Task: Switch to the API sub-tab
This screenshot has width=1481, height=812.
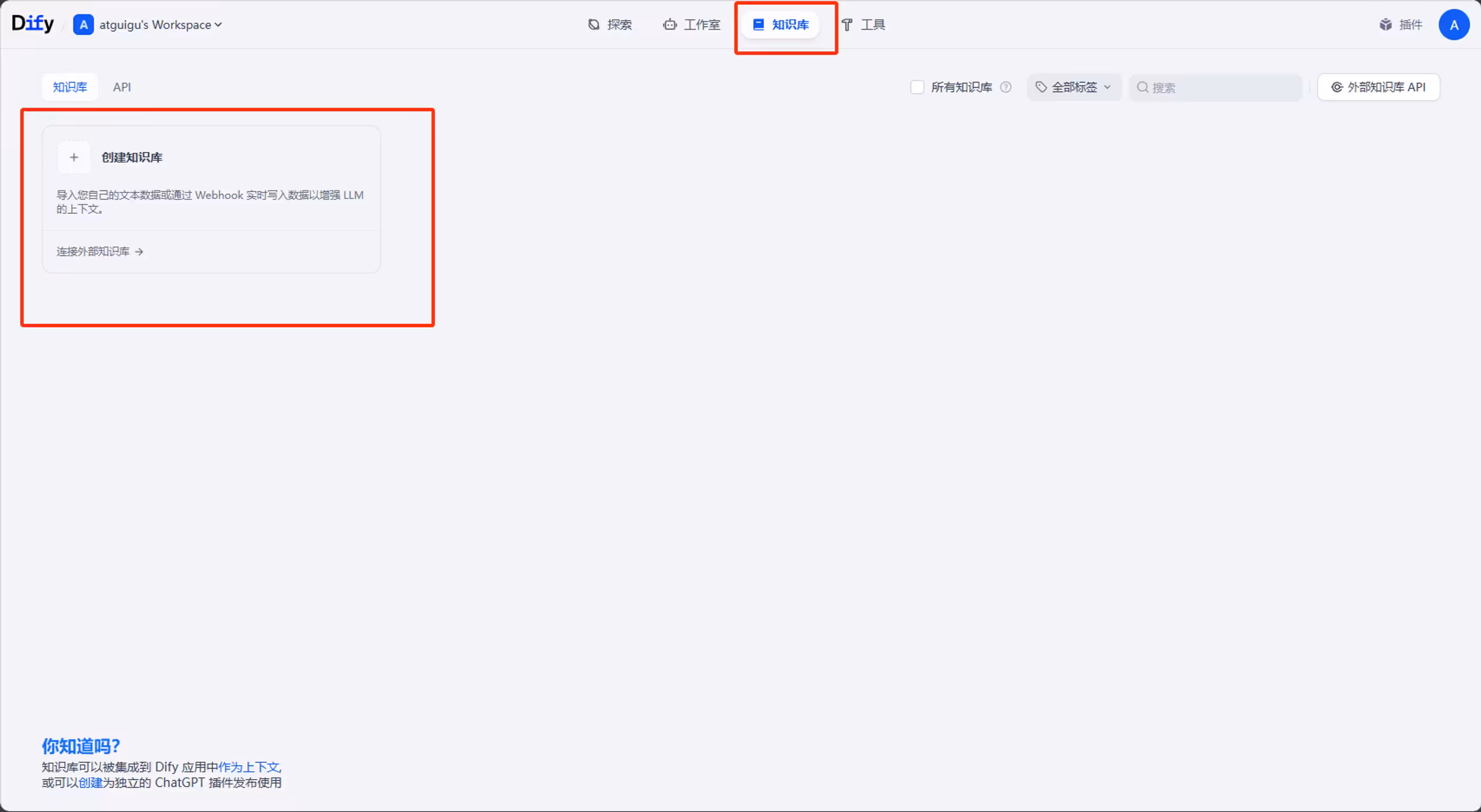Action: (122, 87)
